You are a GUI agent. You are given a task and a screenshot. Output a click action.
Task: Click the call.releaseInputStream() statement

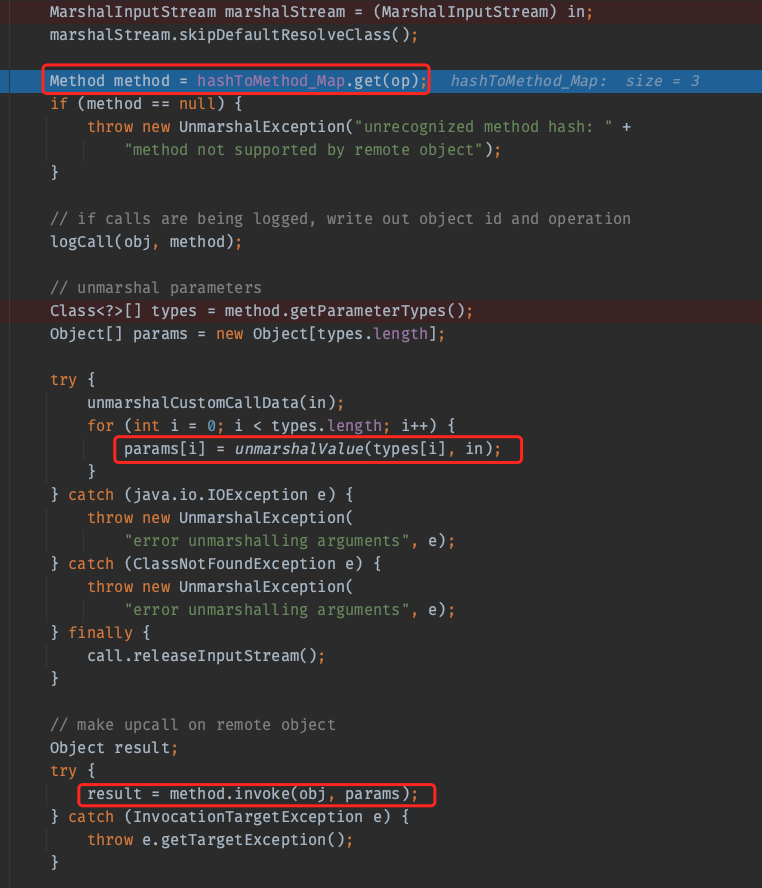pyautogui.click(x=205, y=656)
